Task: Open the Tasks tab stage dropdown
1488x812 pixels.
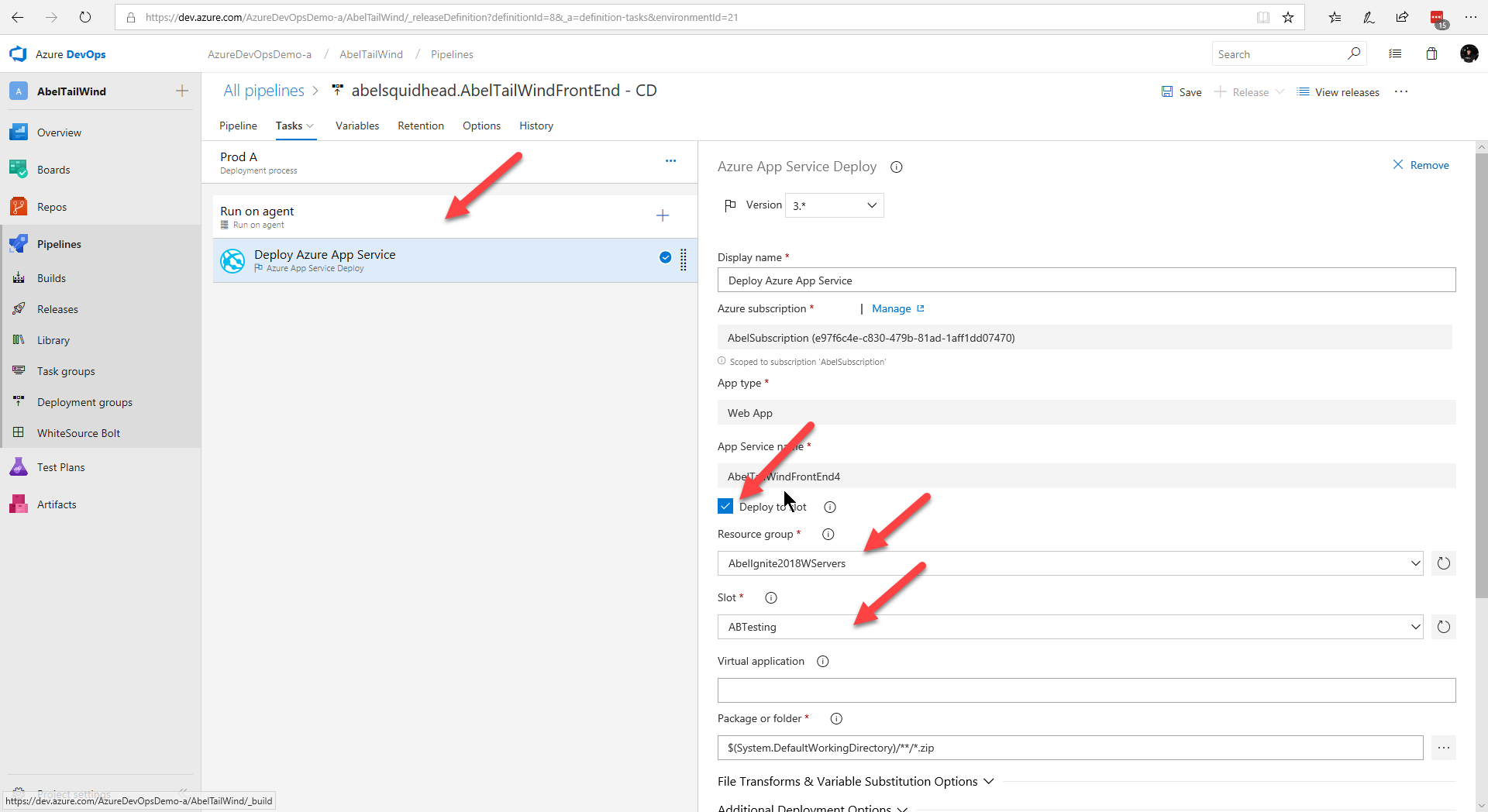Action: click(x=311, y=126)
